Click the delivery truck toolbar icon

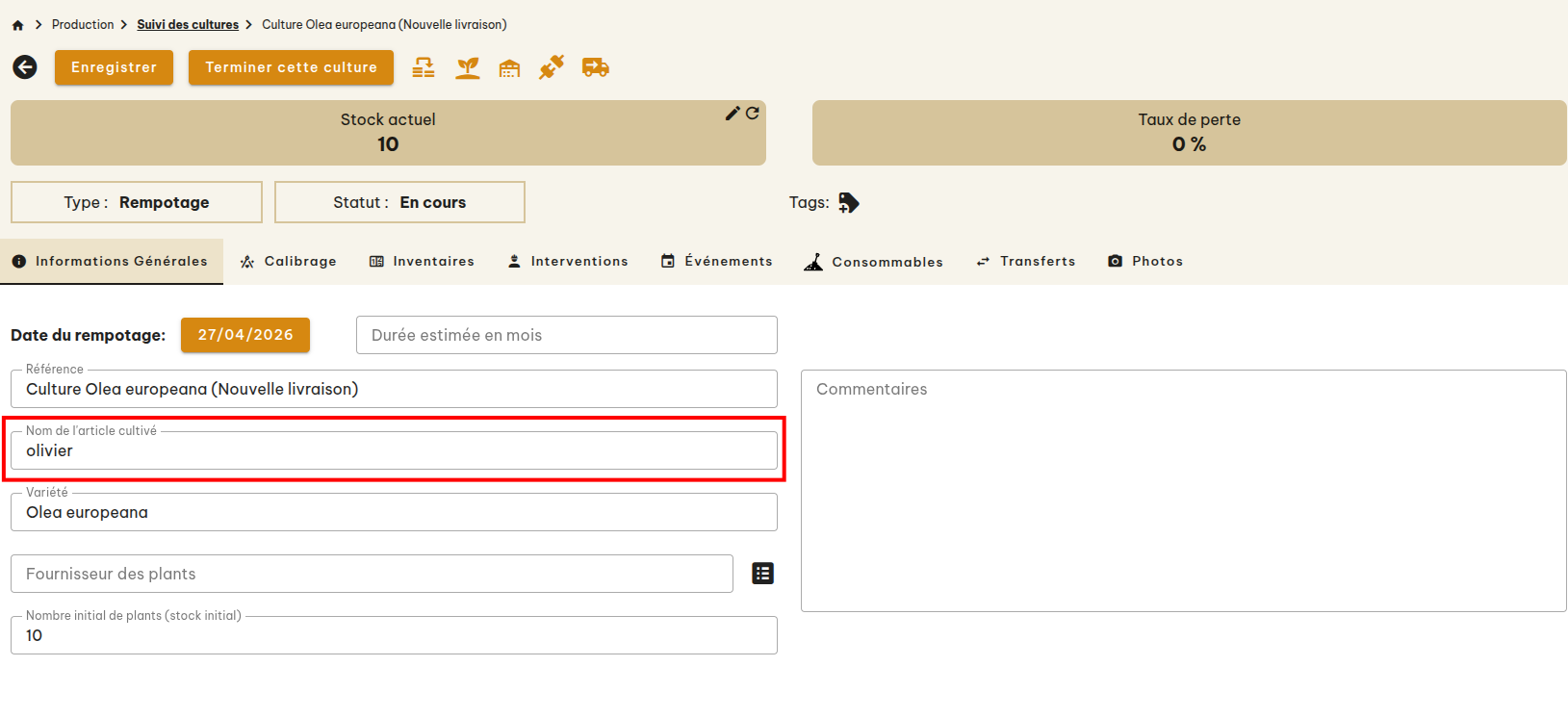coord(596,67)
